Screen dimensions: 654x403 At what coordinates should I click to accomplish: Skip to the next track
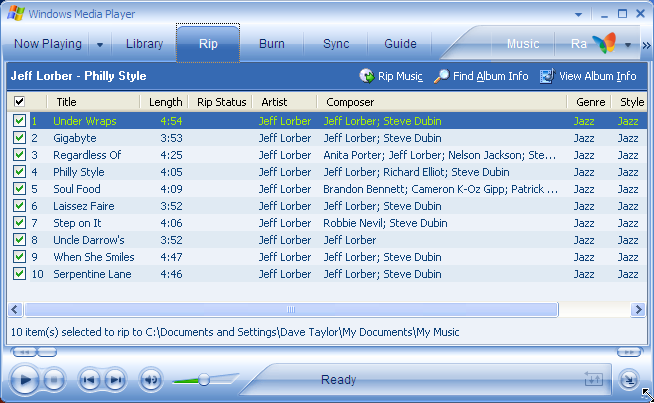pos(116,380)
